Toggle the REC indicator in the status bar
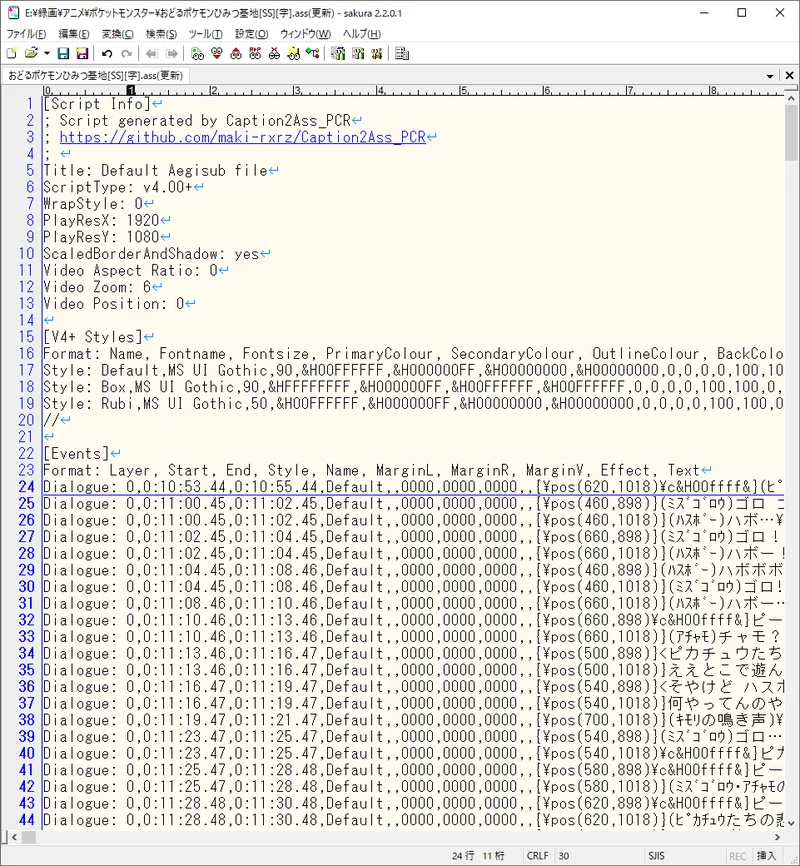Viewport: 800px width, 866px height. tap(737, 856)
